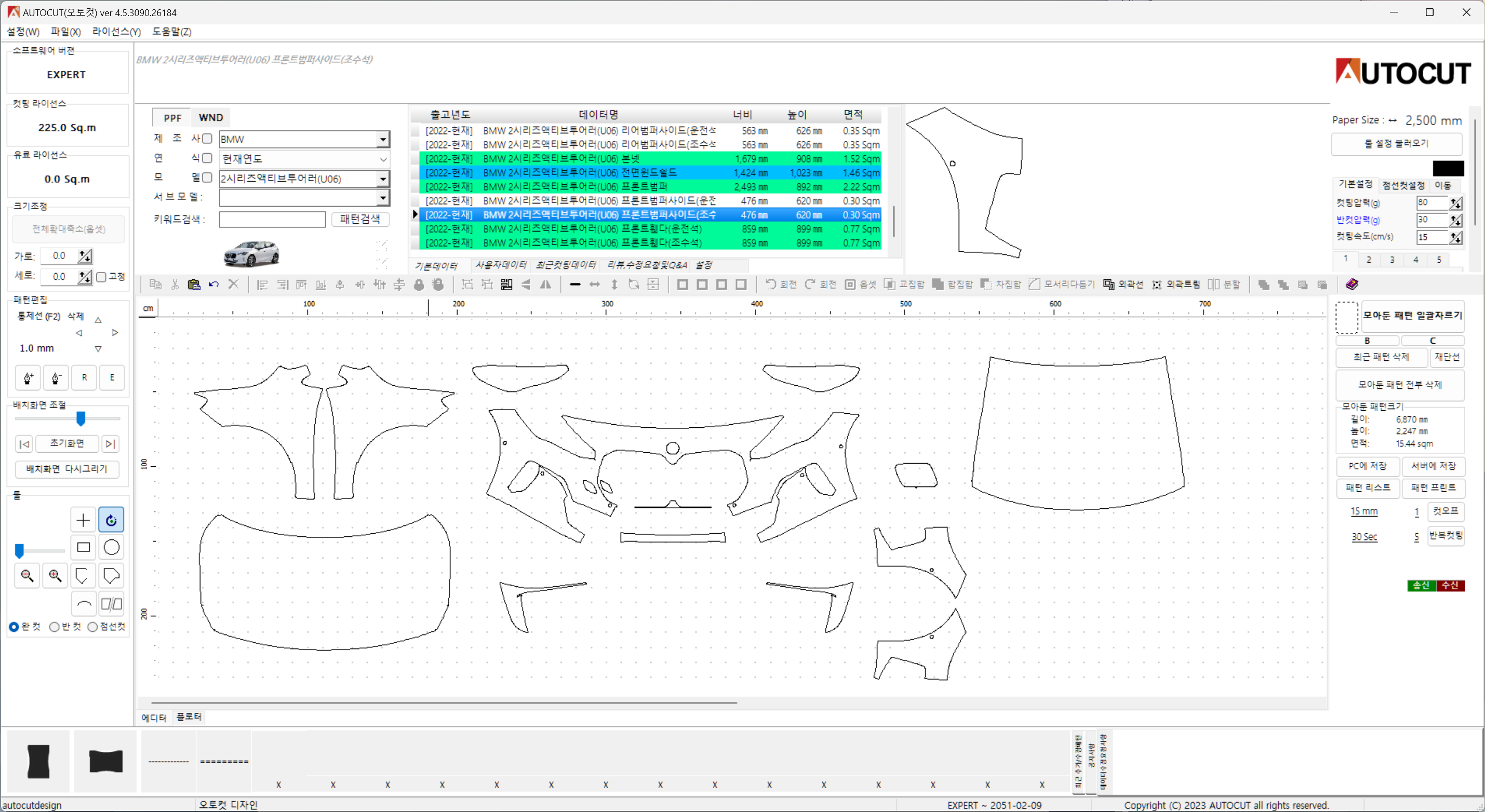Switch to the WND tab
This screenshot has height=812, width=1485.
(x=210, y=117)
